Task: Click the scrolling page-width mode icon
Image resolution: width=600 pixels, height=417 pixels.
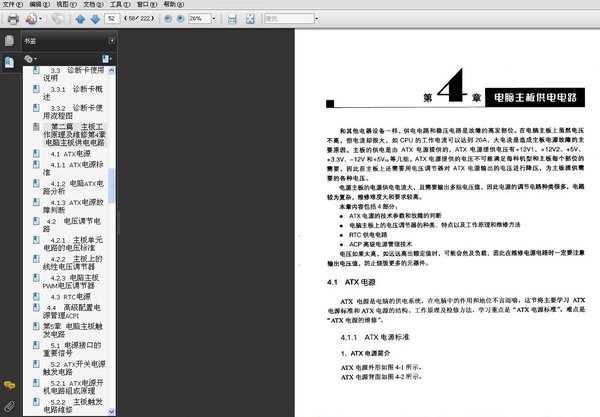Action: (232, 18)
